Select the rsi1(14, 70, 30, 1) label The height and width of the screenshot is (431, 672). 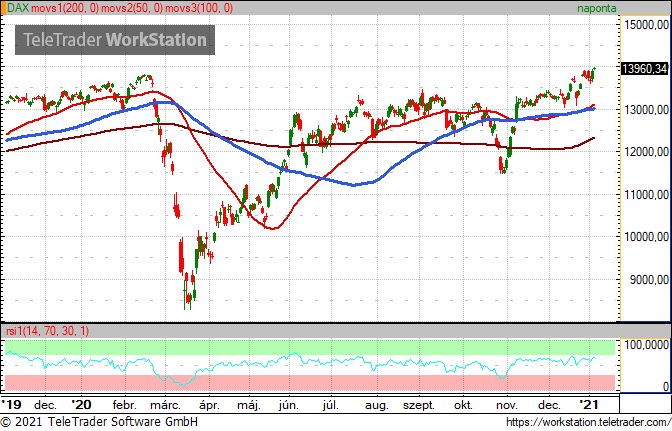pos(48,331)
